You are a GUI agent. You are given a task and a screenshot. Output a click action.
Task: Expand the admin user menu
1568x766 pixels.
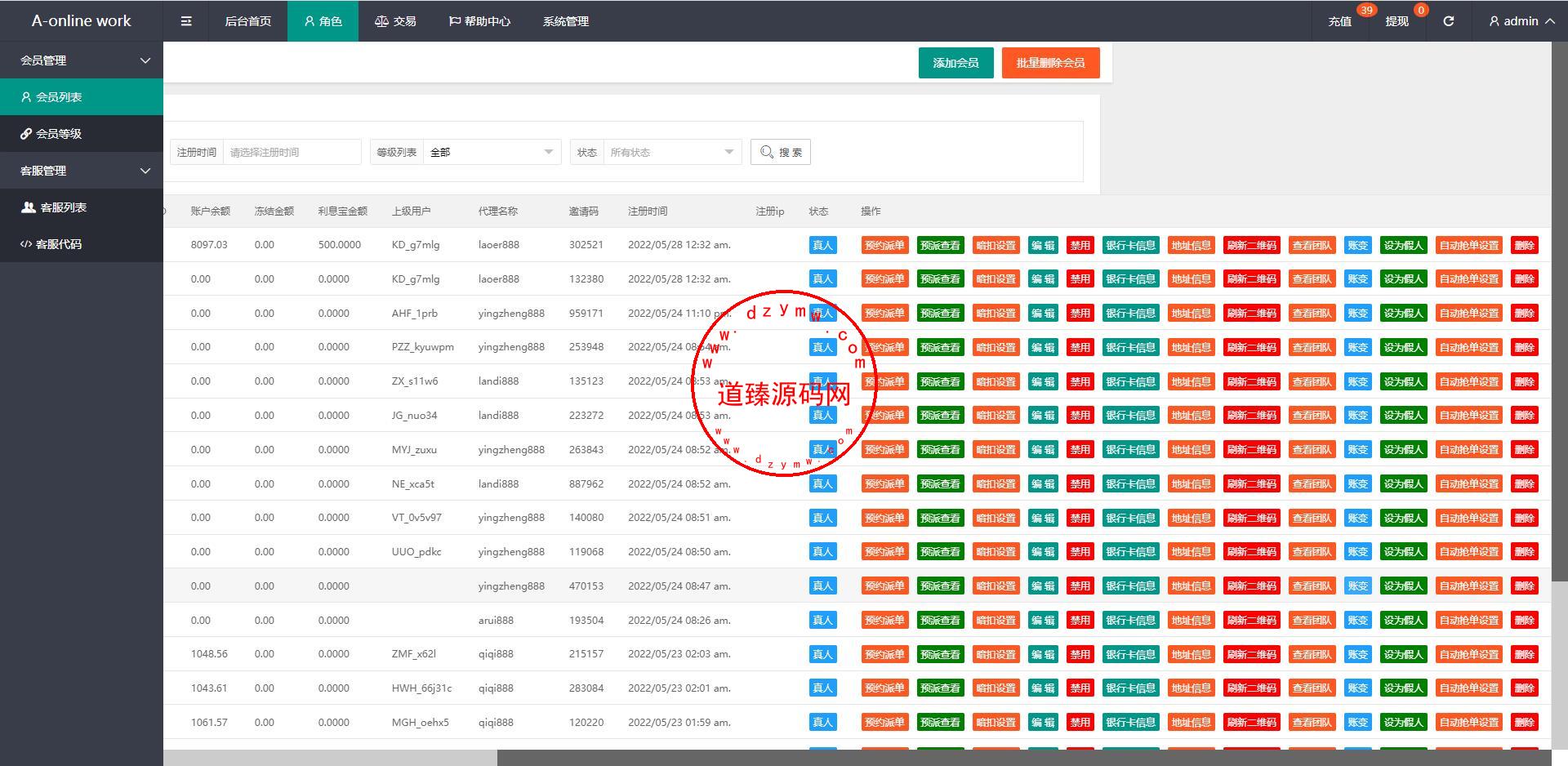point(1521,21)
